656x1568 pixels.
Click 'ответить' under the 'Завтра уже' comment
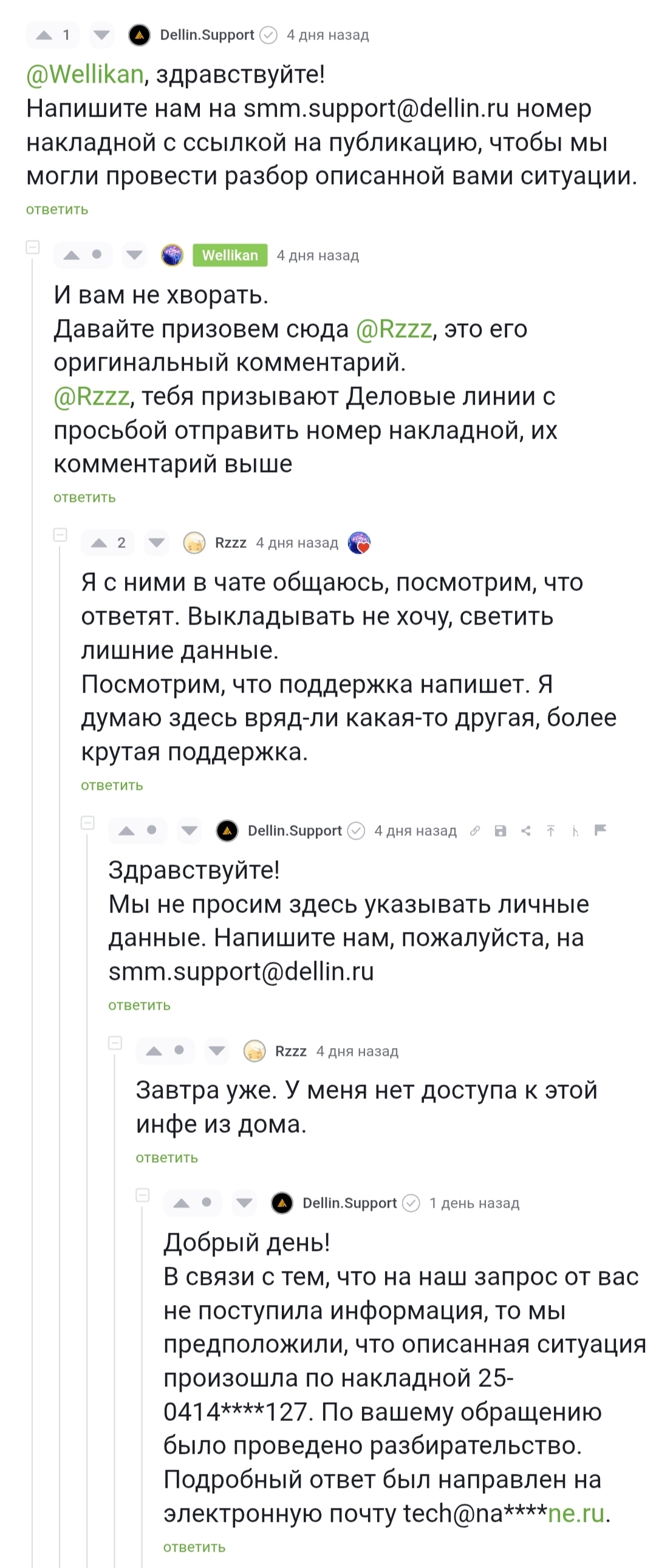167,1158
